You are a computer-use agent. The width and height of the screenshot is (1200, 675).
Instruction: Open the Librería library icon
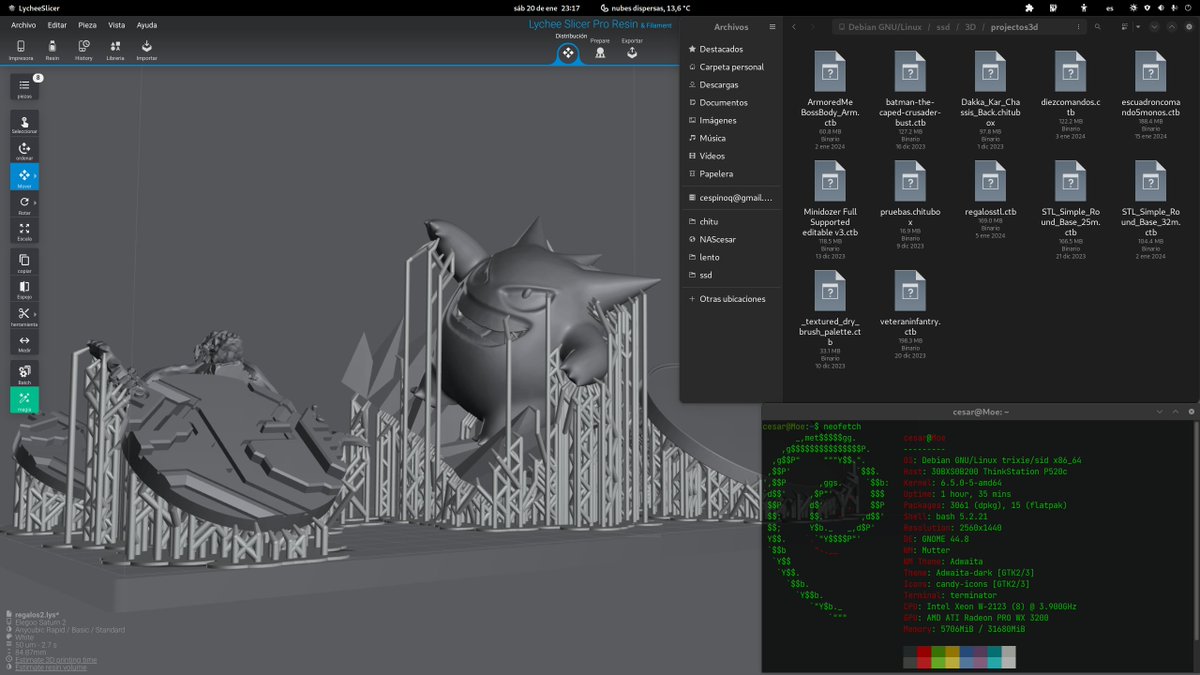point(115,49)
